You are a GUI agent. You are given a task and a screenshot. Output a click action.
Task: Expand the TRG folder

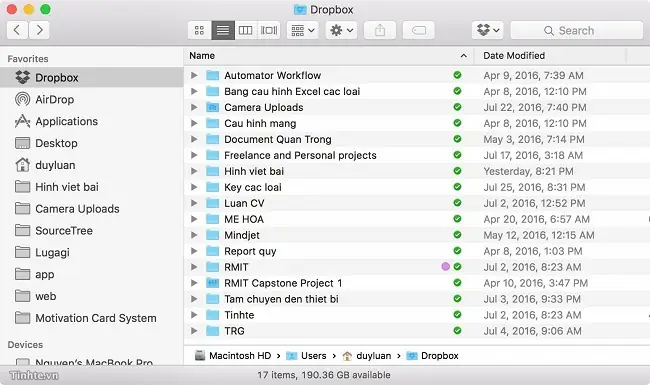pos(194,331)
